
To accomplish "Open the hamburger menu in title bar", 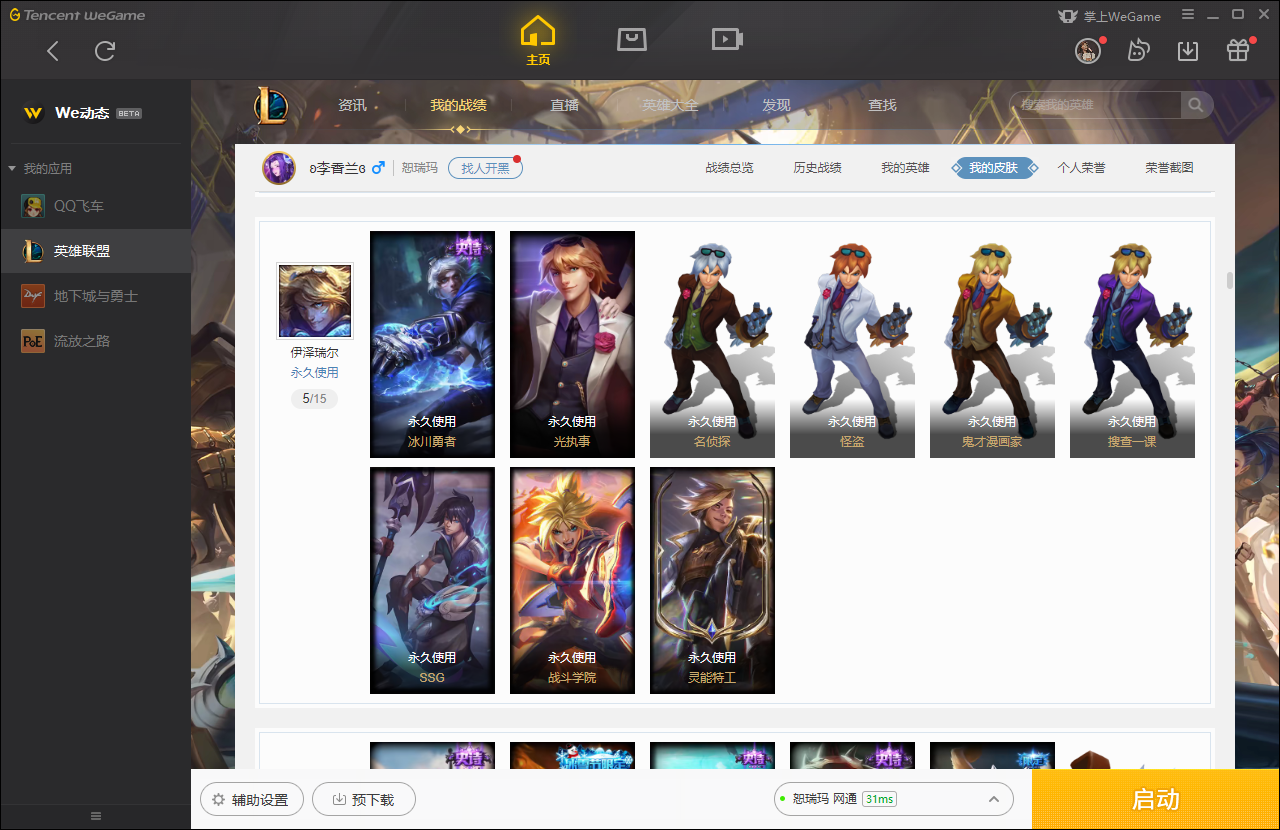I will tap(1188, 15).
